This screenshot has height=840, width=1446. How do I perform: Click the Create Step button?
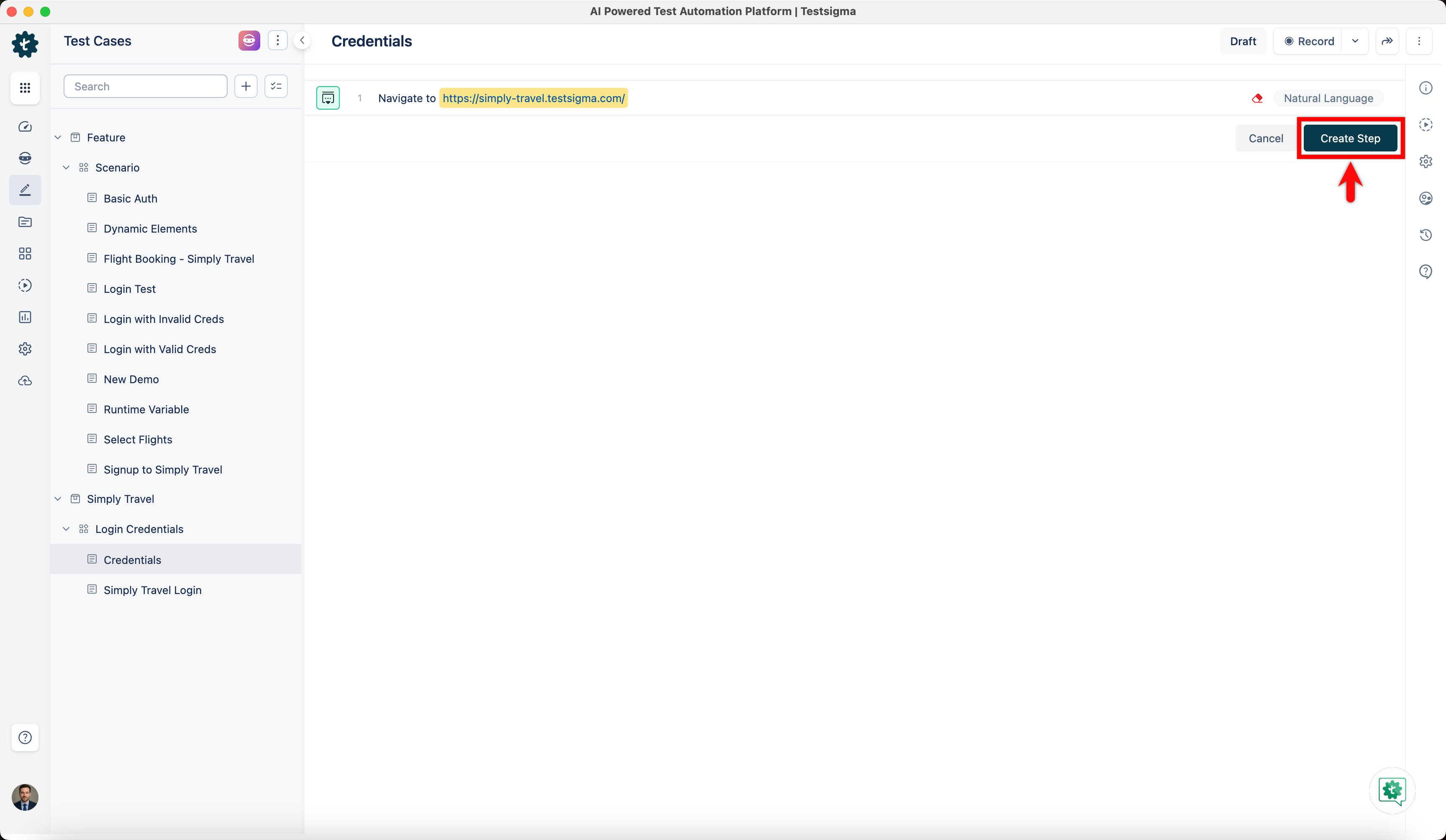click(x=1350, y=138)
